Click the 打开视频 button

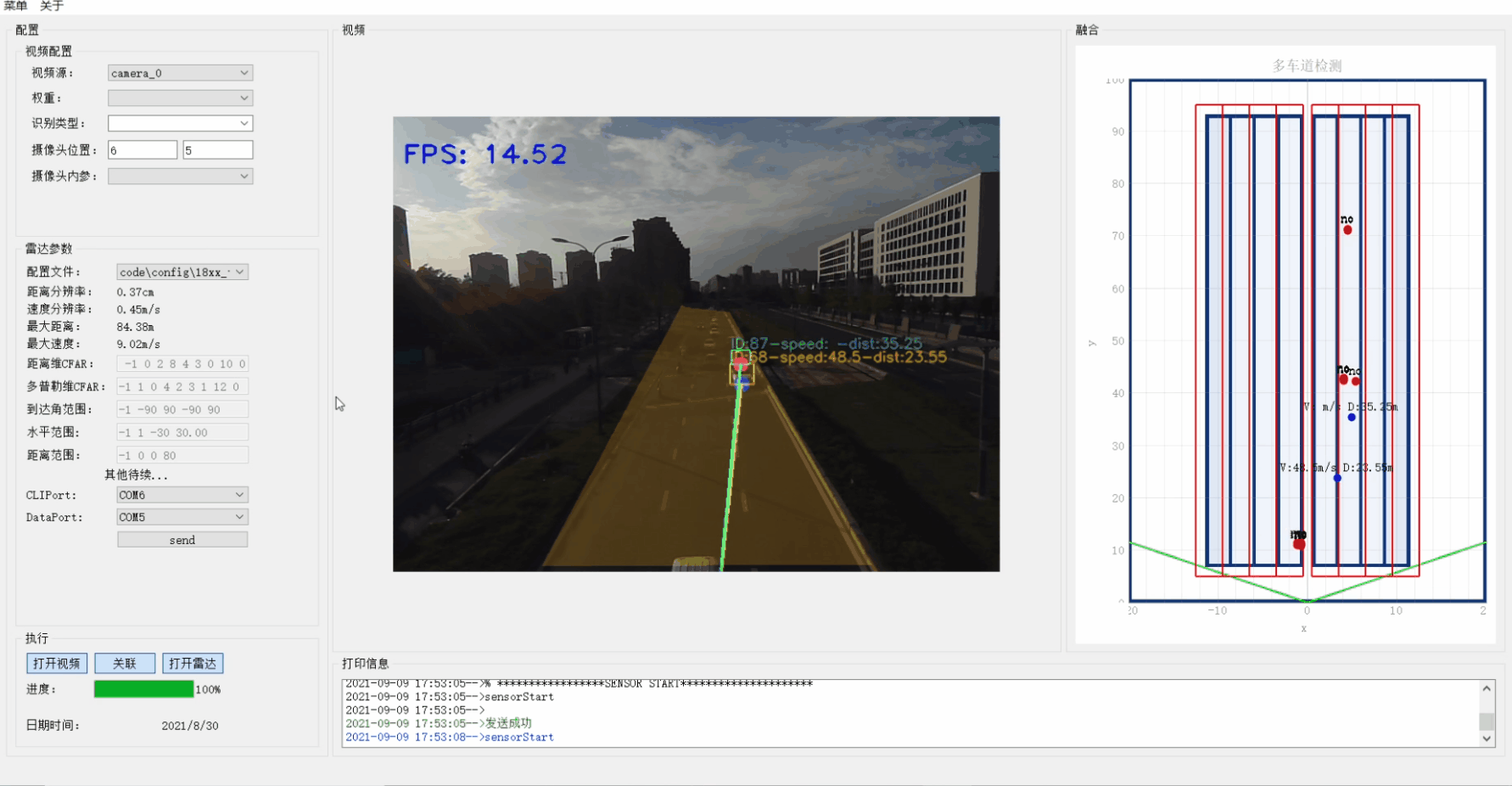[x=55, y=663]
